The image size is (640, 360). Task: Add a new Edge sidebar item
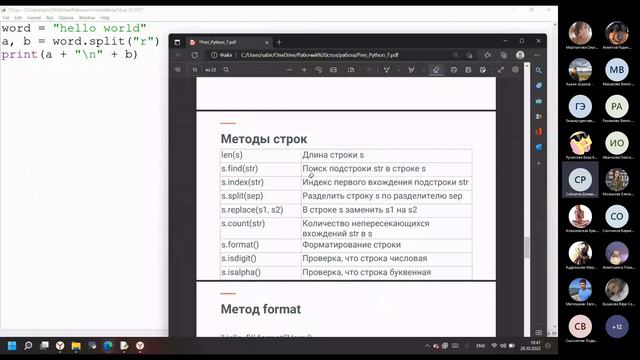[x=539, y=163]
